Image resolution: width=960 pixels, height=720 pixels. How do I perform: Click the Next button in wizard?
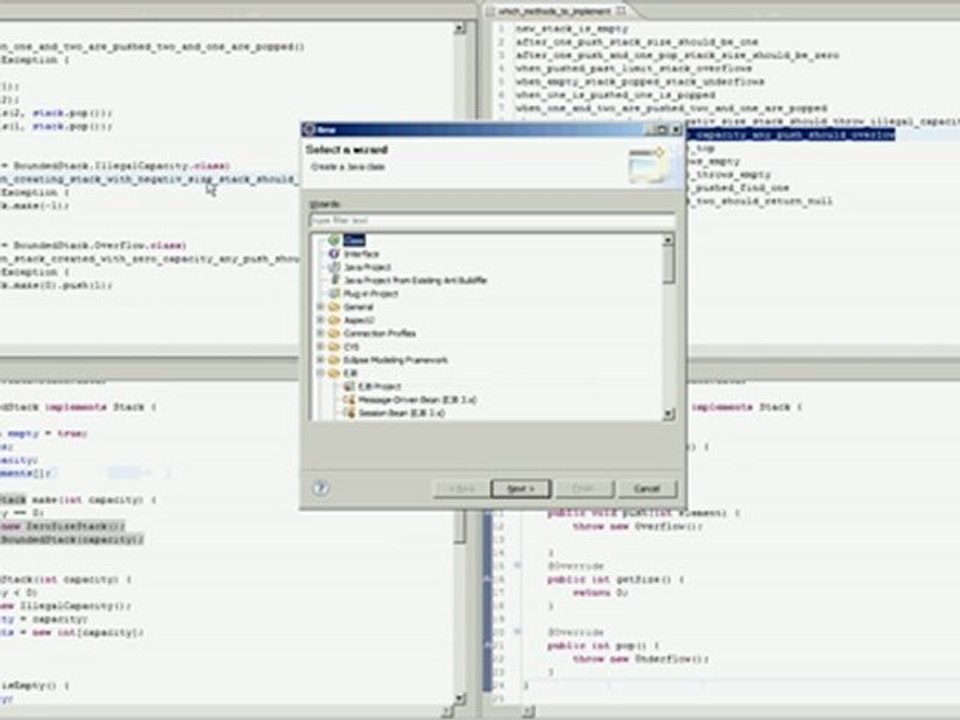[521, 489]
